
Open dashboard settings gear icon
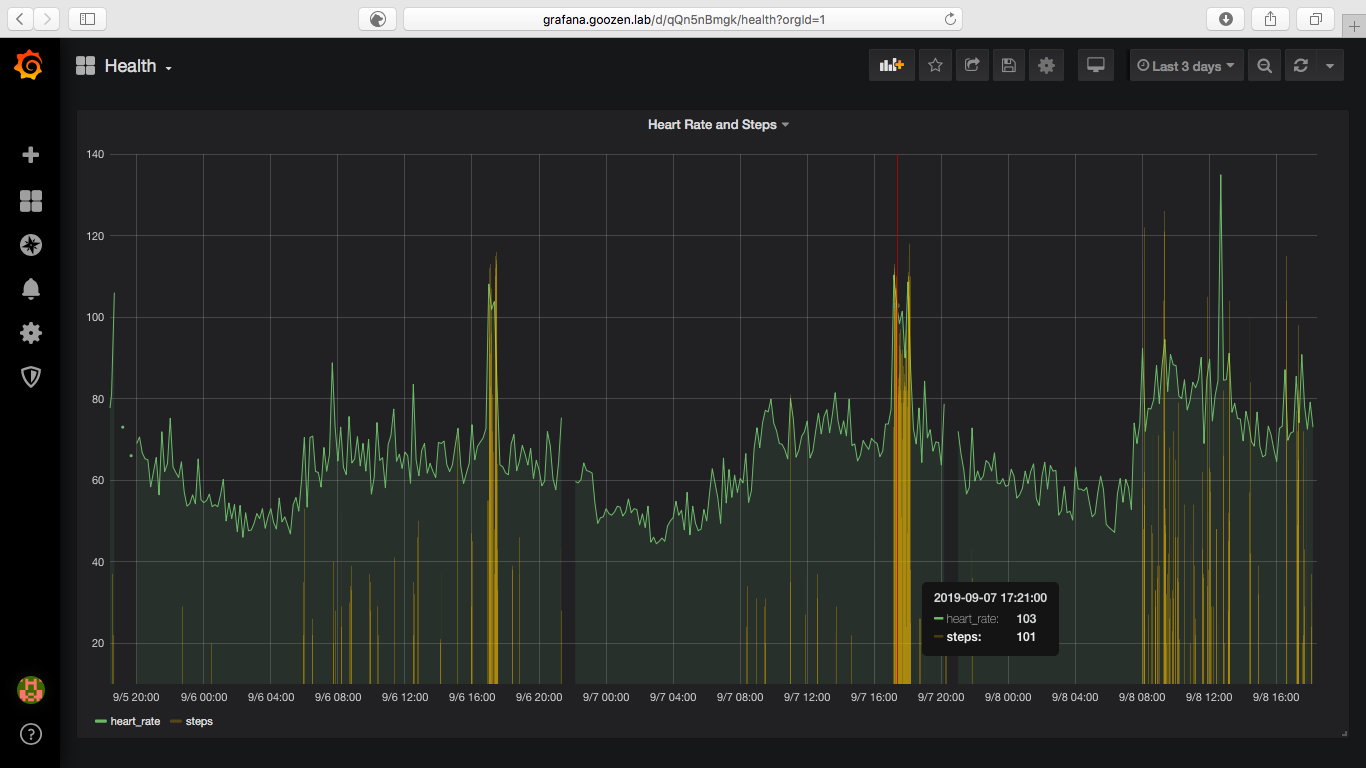click(1046, 65)
